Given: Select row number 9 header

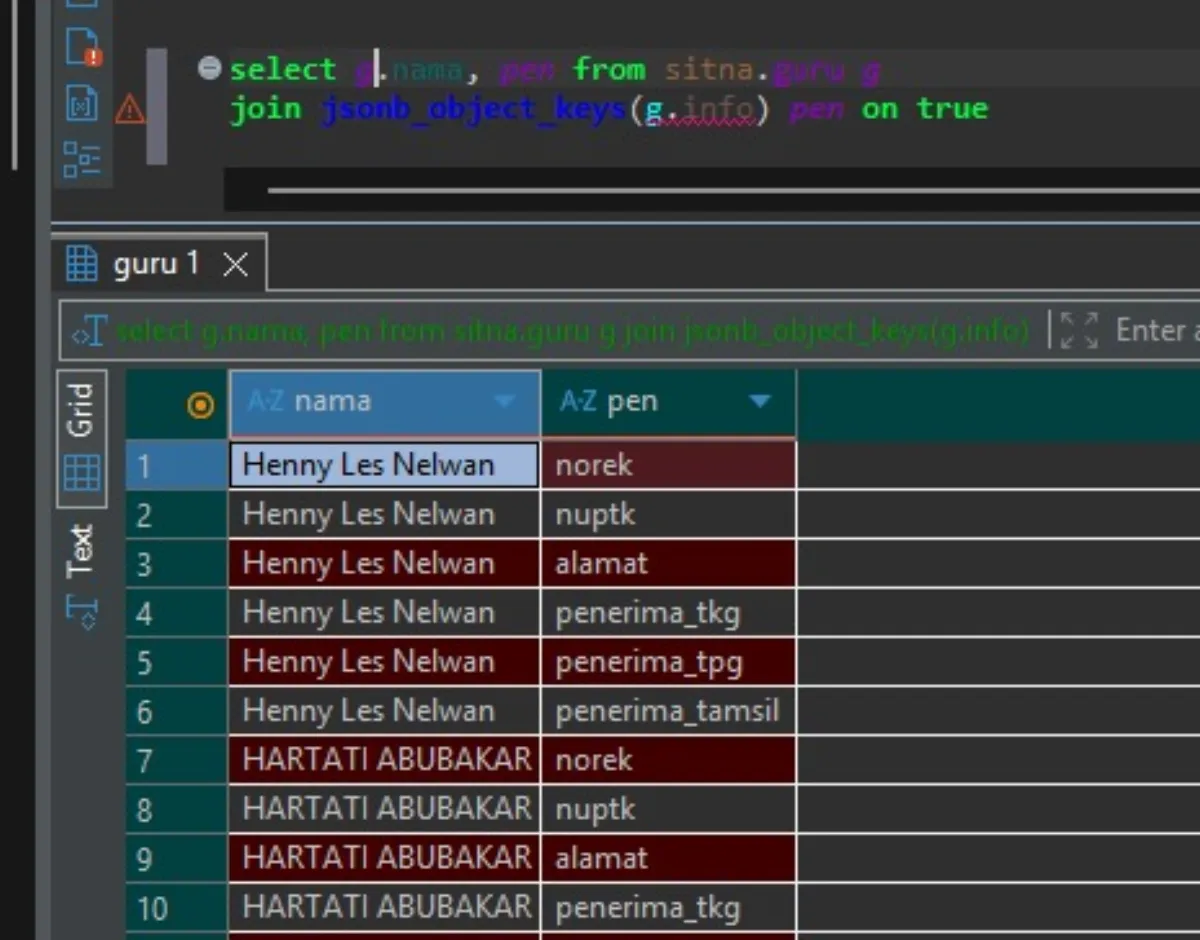Looking at the screenshot, I should [x=177, y=858].
